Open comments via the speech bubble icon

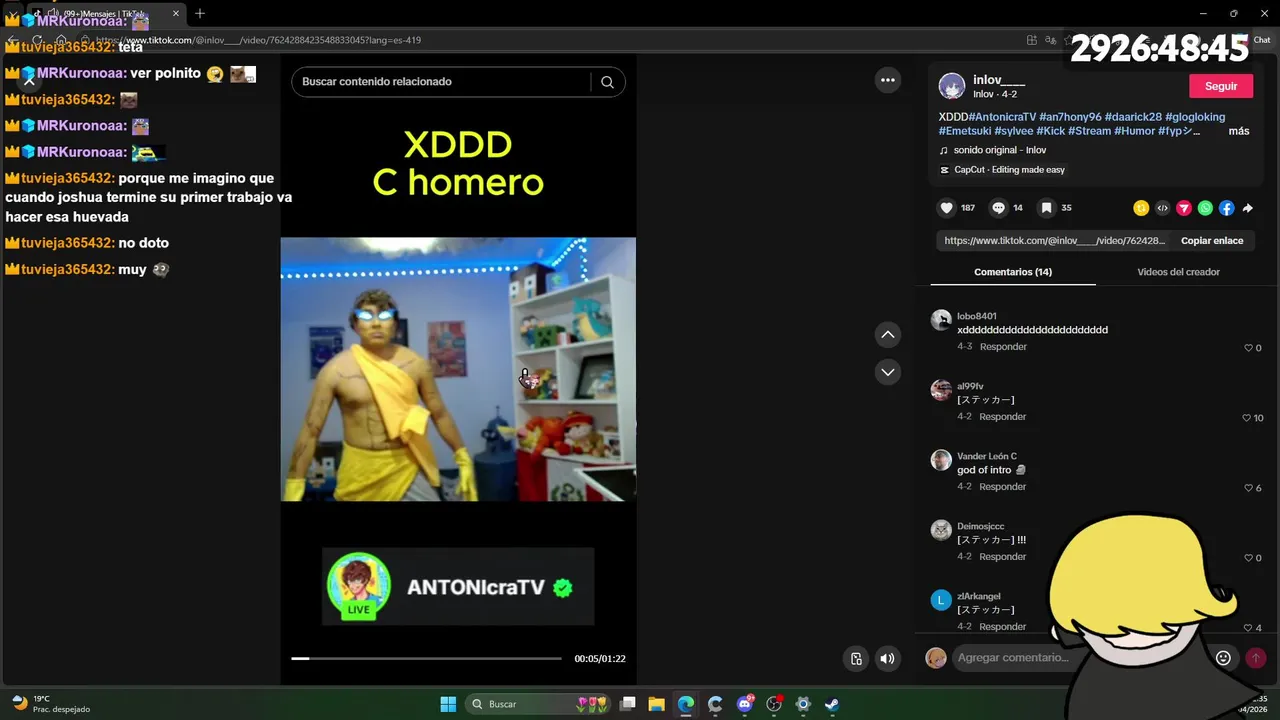pos(998,208)
